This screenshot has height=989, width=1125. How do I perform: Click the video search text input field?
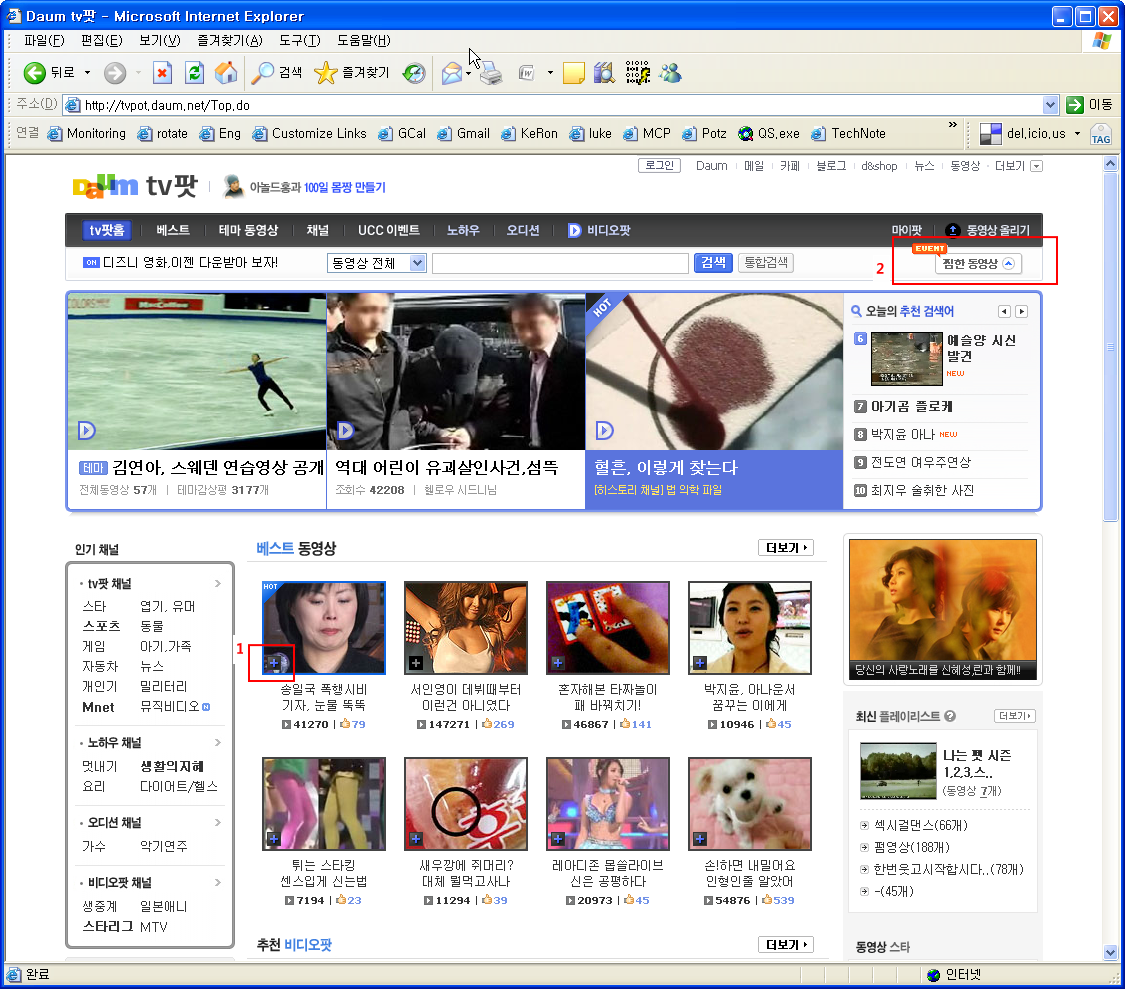point(560,263)
